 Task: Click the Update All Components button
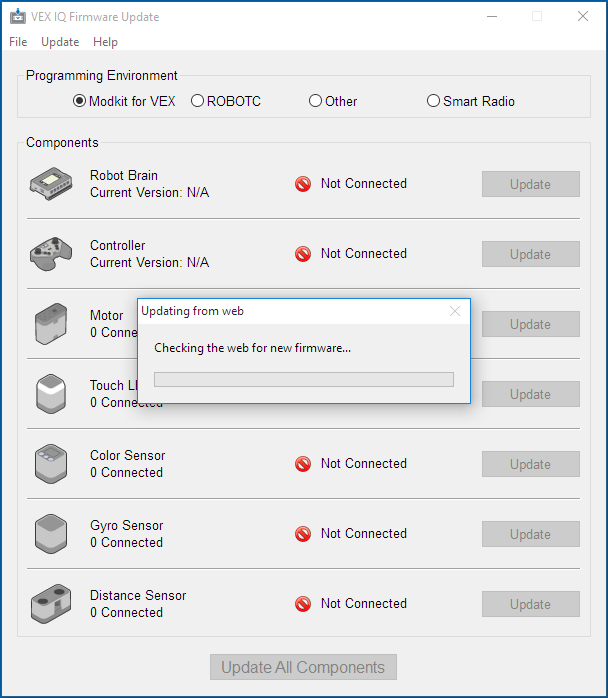[303, 667]
